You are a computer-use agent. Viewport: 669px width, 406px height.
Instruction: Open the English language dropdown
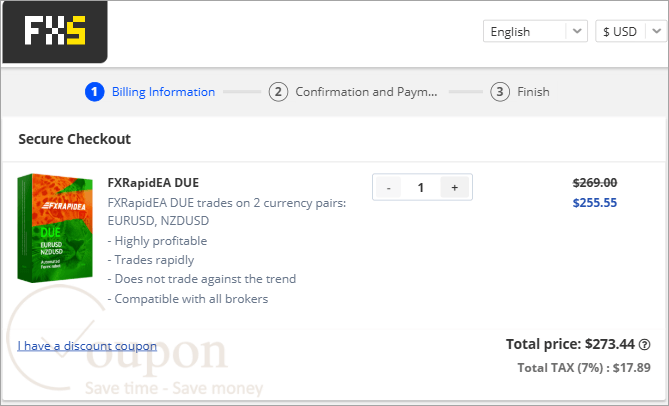point(535,32)
